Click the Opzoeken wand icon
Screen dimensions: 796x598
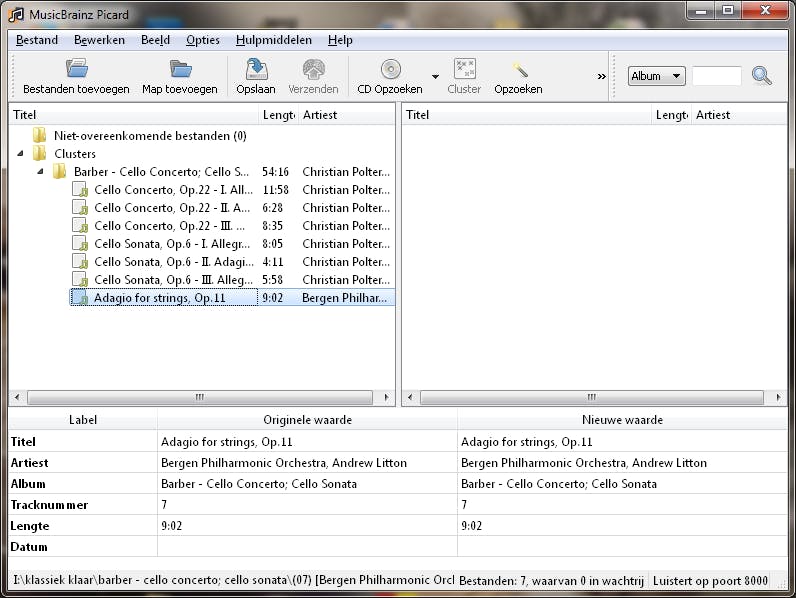point(520,70)
